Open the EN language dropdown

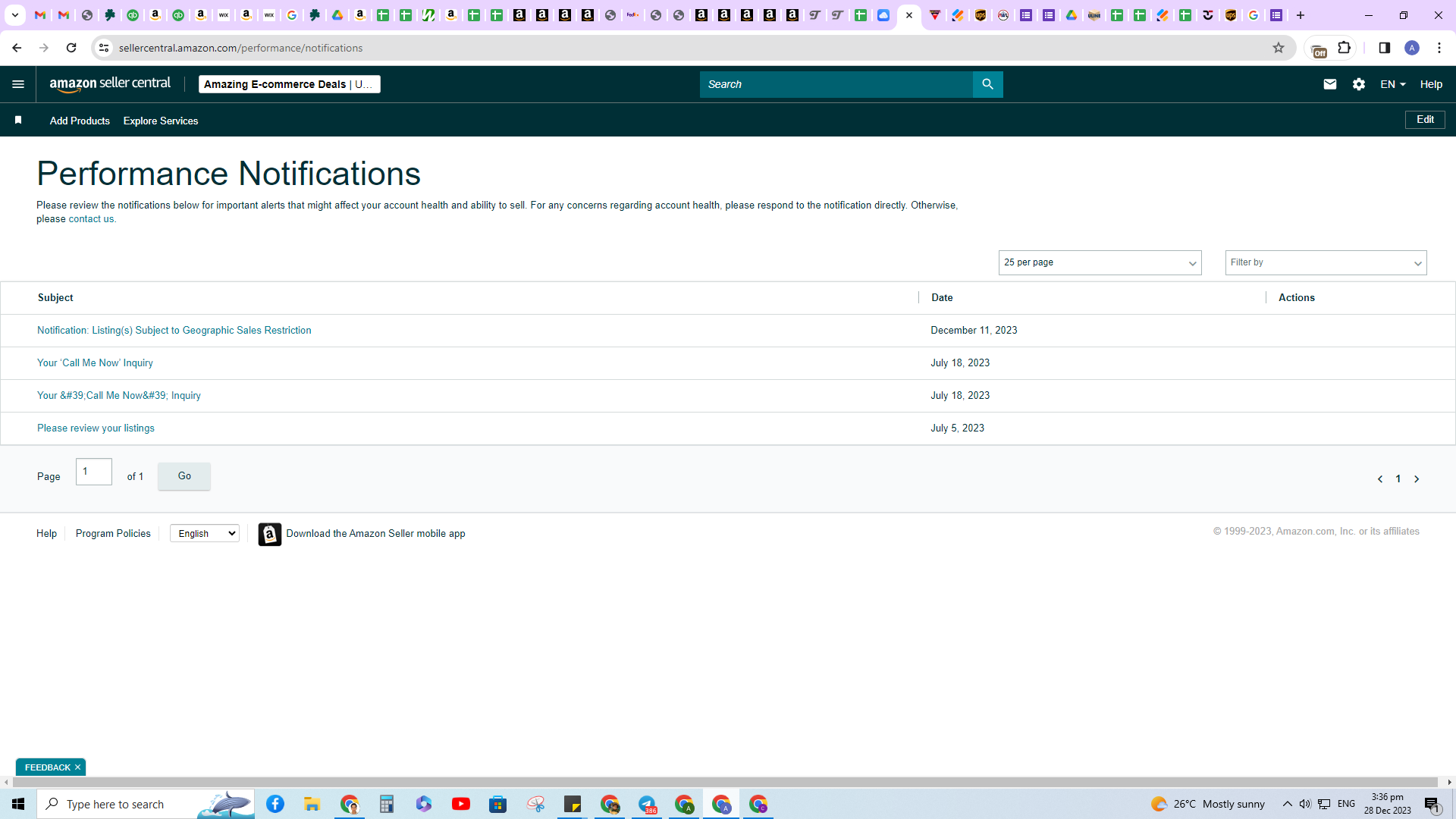pyautogui.click(x=1393, y=84)
